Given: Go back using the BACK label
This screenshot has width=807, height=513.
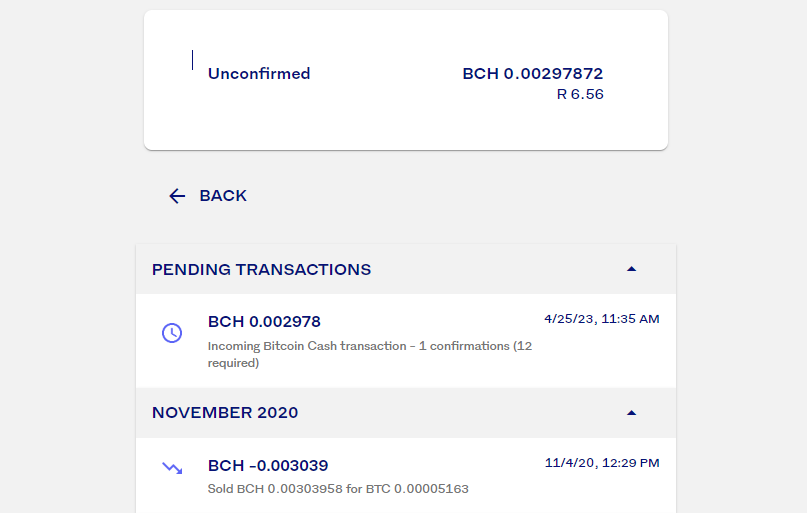Looking at the screenshot, I should click(x=223, y=196).
